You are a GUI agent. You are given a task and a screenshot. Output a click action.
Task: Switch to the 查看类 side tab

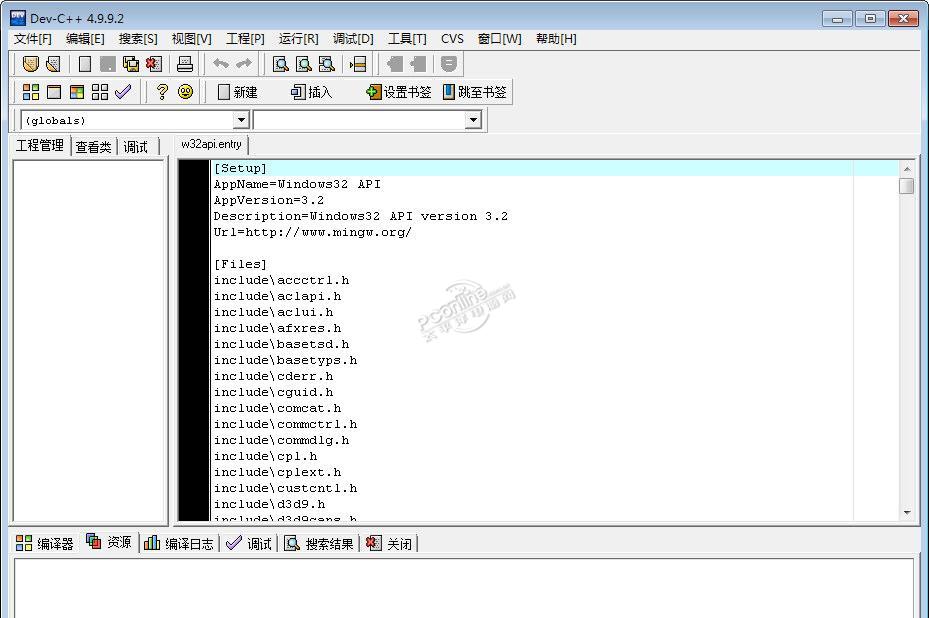coord(94,147)
